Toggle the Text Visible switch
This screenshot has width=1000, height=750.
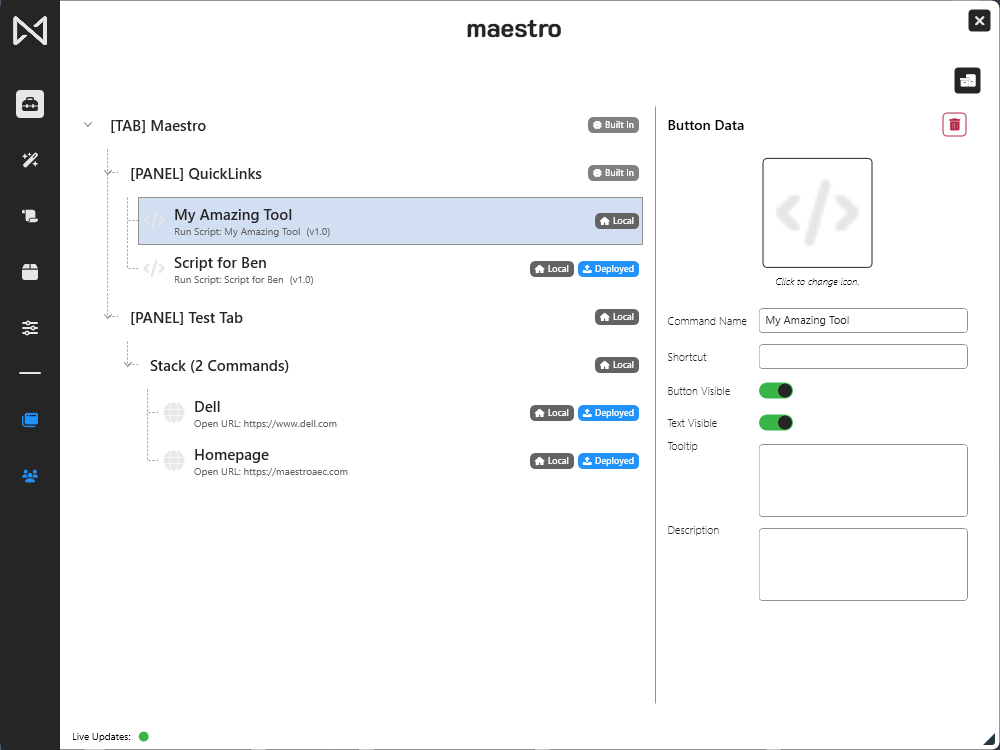(776, 423)
